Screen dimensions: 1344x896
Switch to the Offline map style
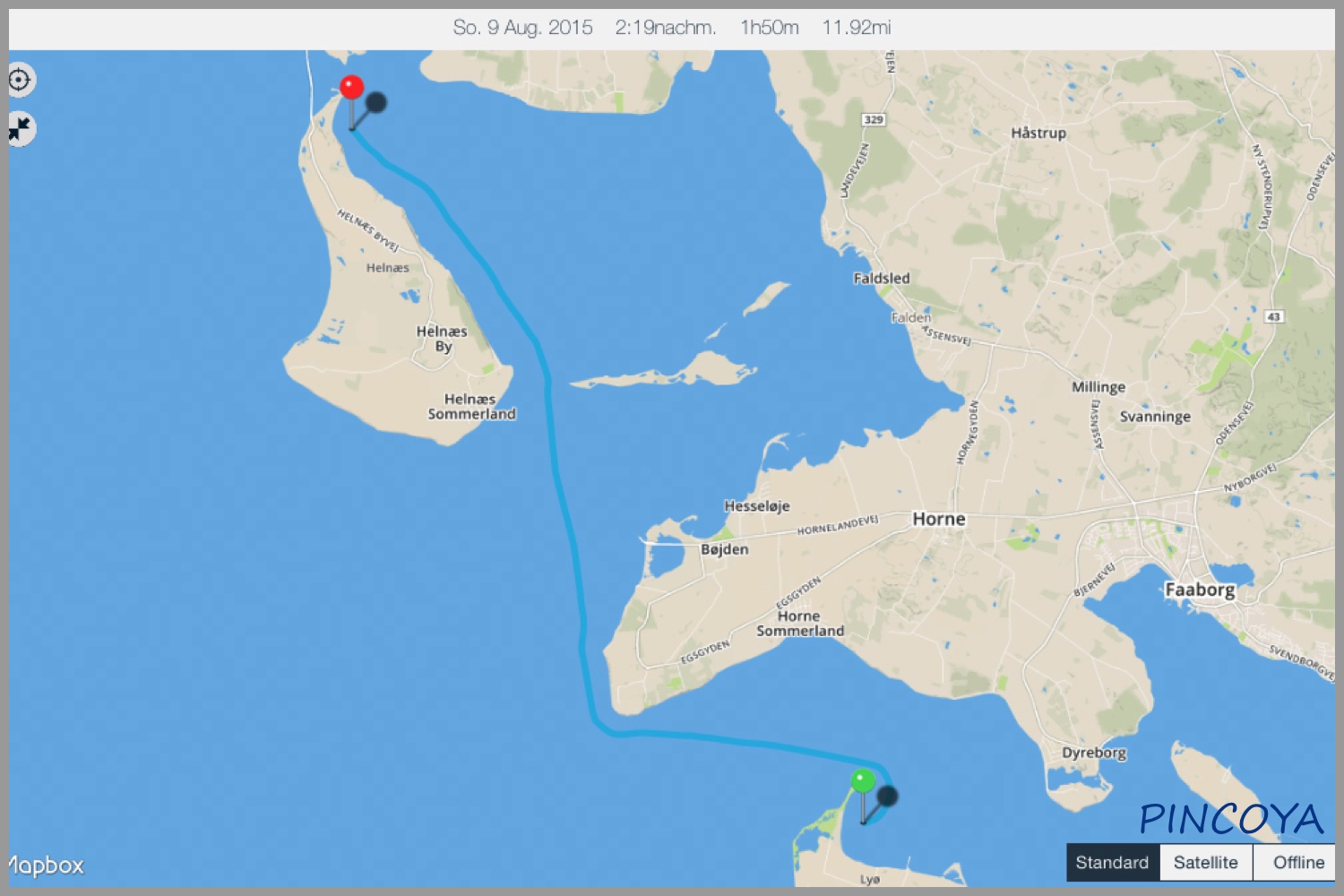pyautogui.click(x=1297, y=863)
